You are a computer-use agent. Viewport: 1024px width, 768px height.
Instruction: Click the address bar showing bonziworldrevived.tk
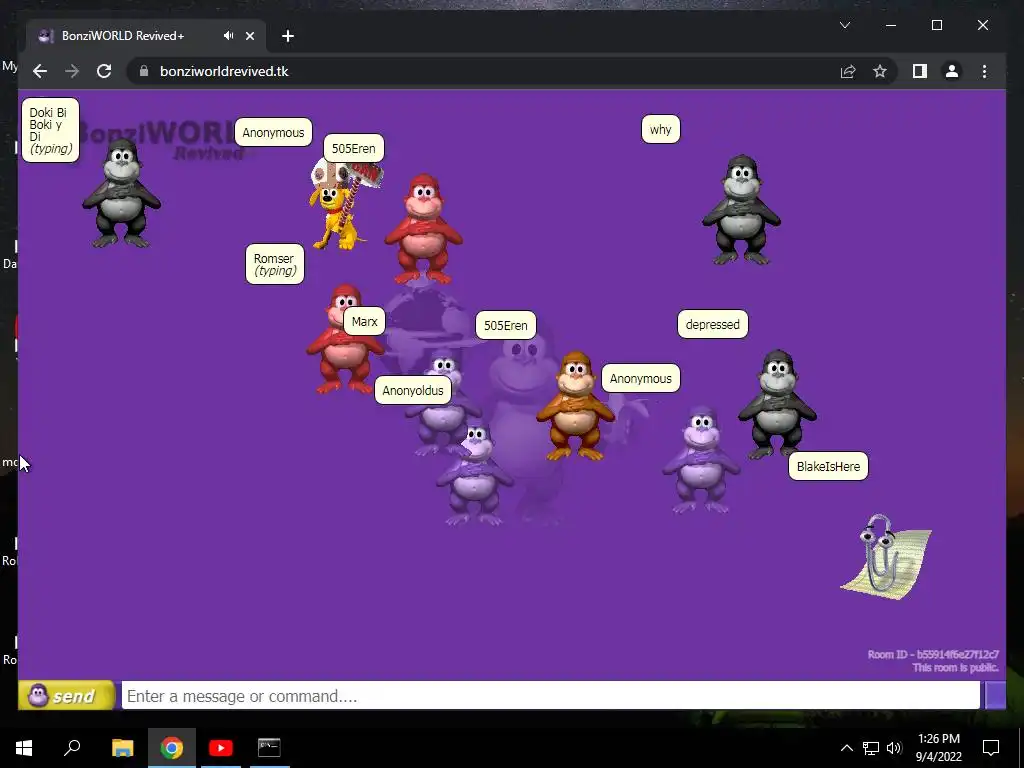[224, 71]
